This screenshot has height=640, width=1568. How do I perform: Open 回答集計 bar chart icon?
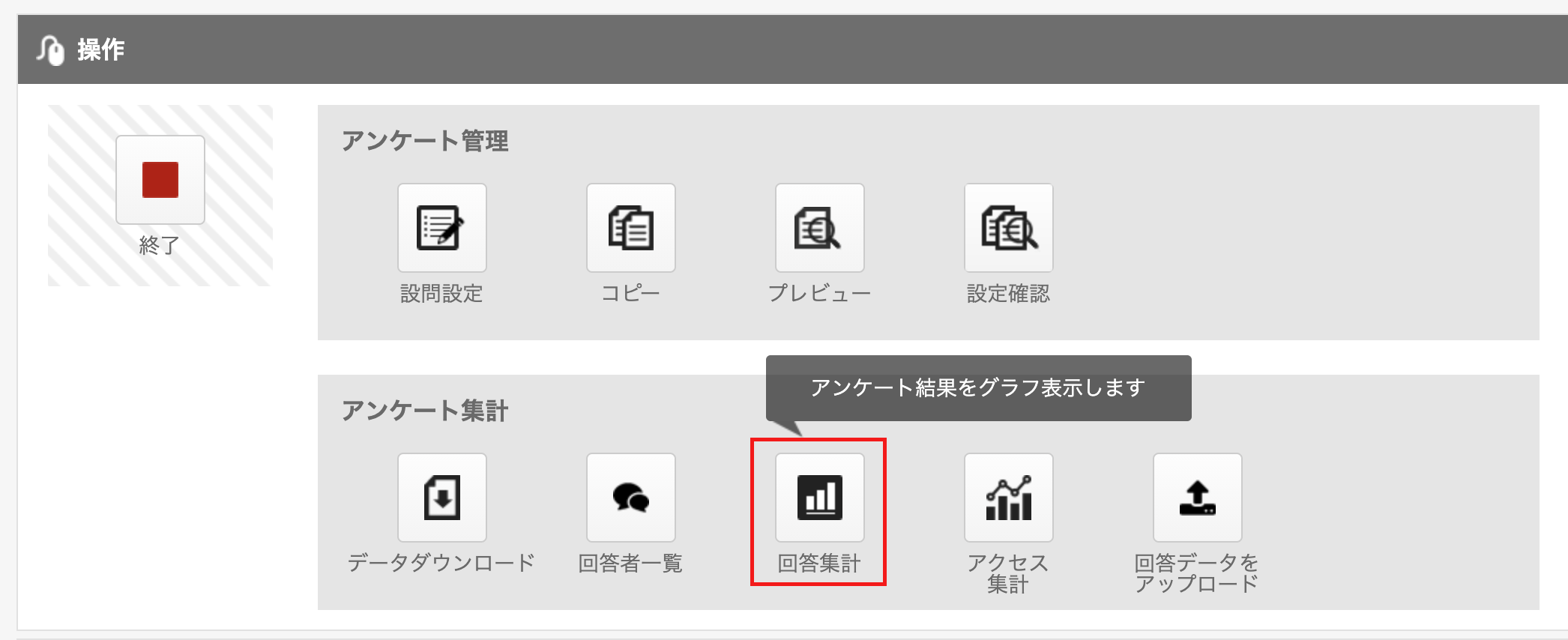pyautogui.click(x=820, y=498)
